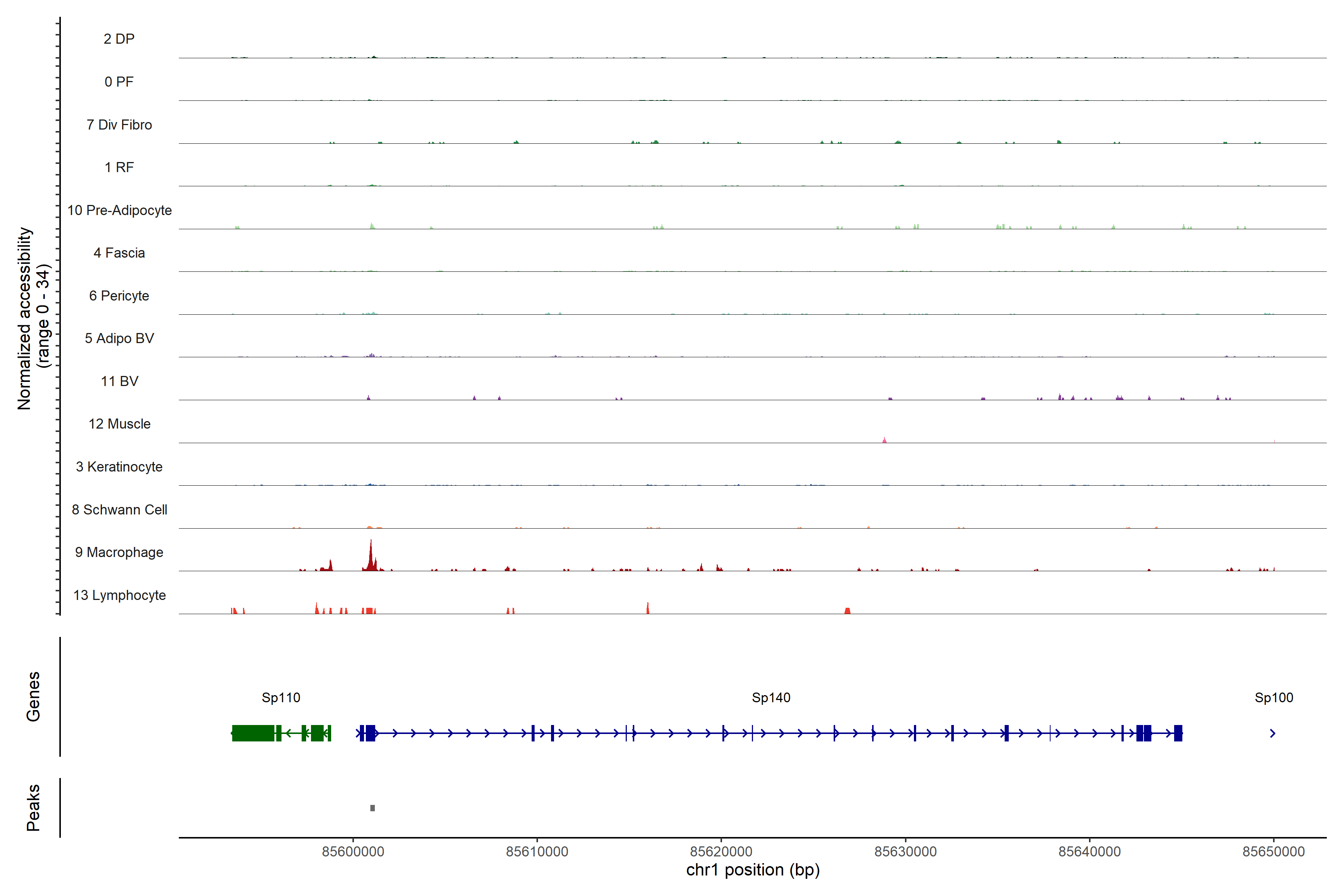The image size is (1344, 896).
Task: Select the 10 Pre-Adipocyte track label
Action: coord(119,210)
